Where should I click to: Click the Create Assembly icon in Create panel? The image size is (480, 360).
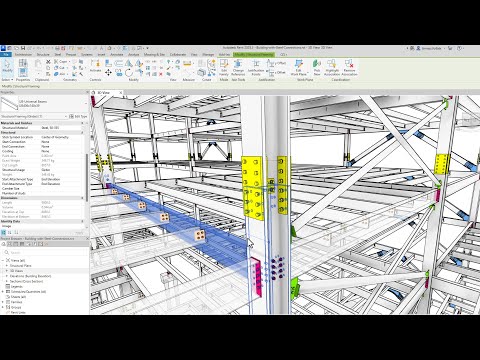[201, 72]
